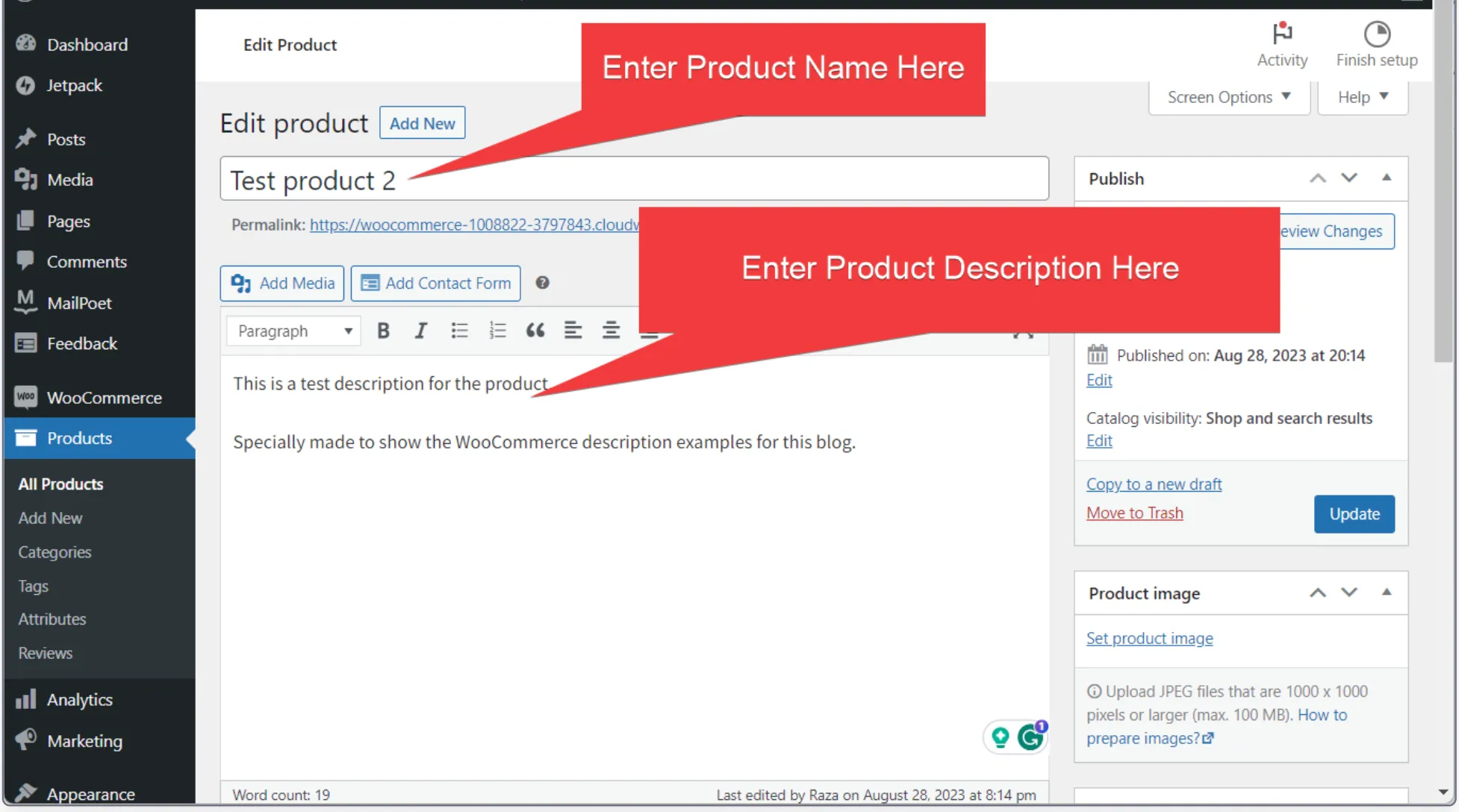Expand the Help dropdown
1459x812 pixels.
(1363, 97)
